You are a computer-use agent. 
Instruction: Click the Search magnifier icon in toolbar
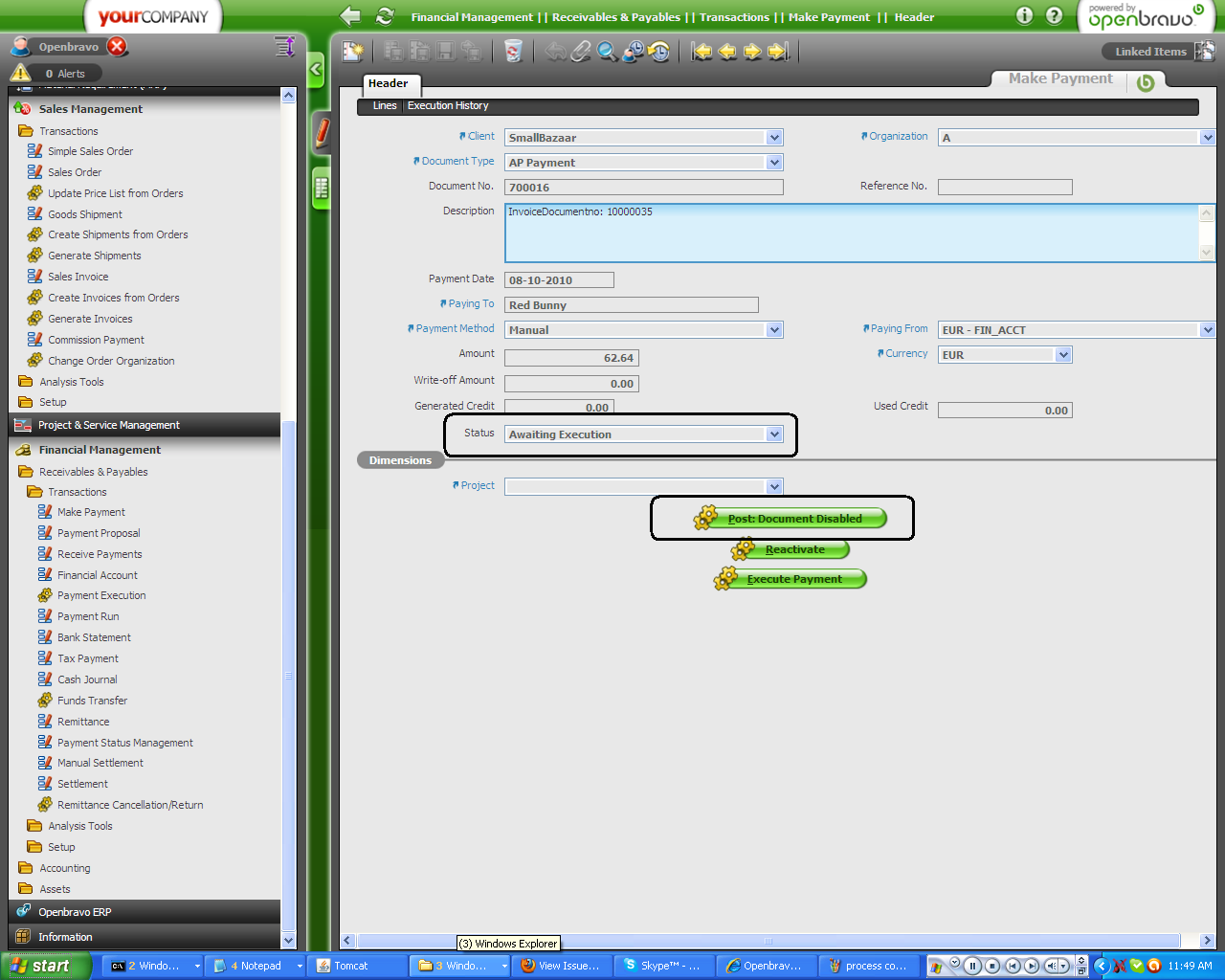coord(607,52)
